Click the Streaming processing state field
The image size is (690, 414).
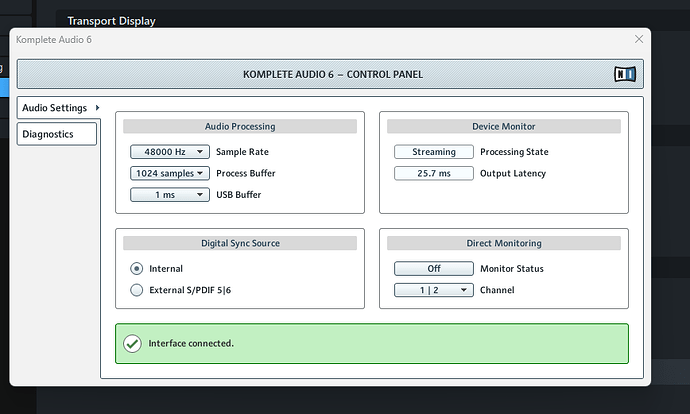434,152
